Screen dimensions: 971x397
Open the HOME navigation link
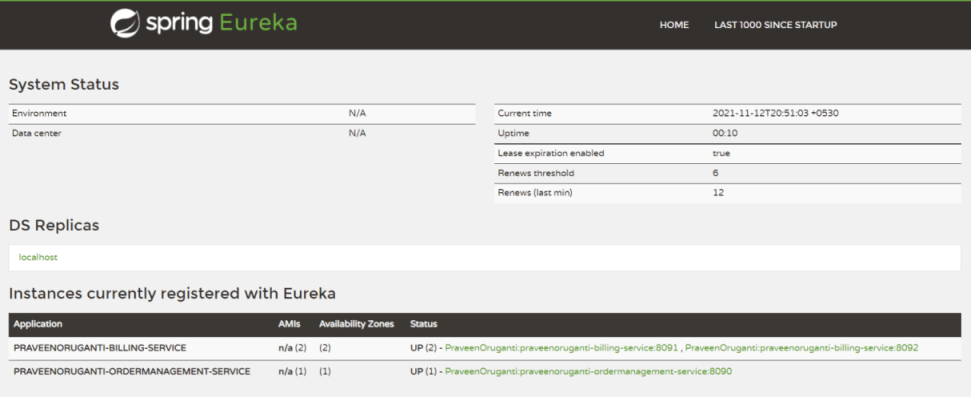pyautogui.click(x=674, y=25)
